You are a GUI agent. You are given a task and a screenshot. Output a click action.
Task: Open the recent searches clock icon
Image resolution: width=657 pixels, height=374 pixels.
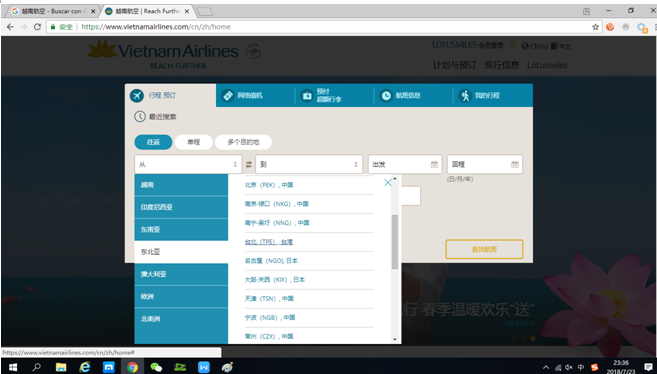(140, 117)
